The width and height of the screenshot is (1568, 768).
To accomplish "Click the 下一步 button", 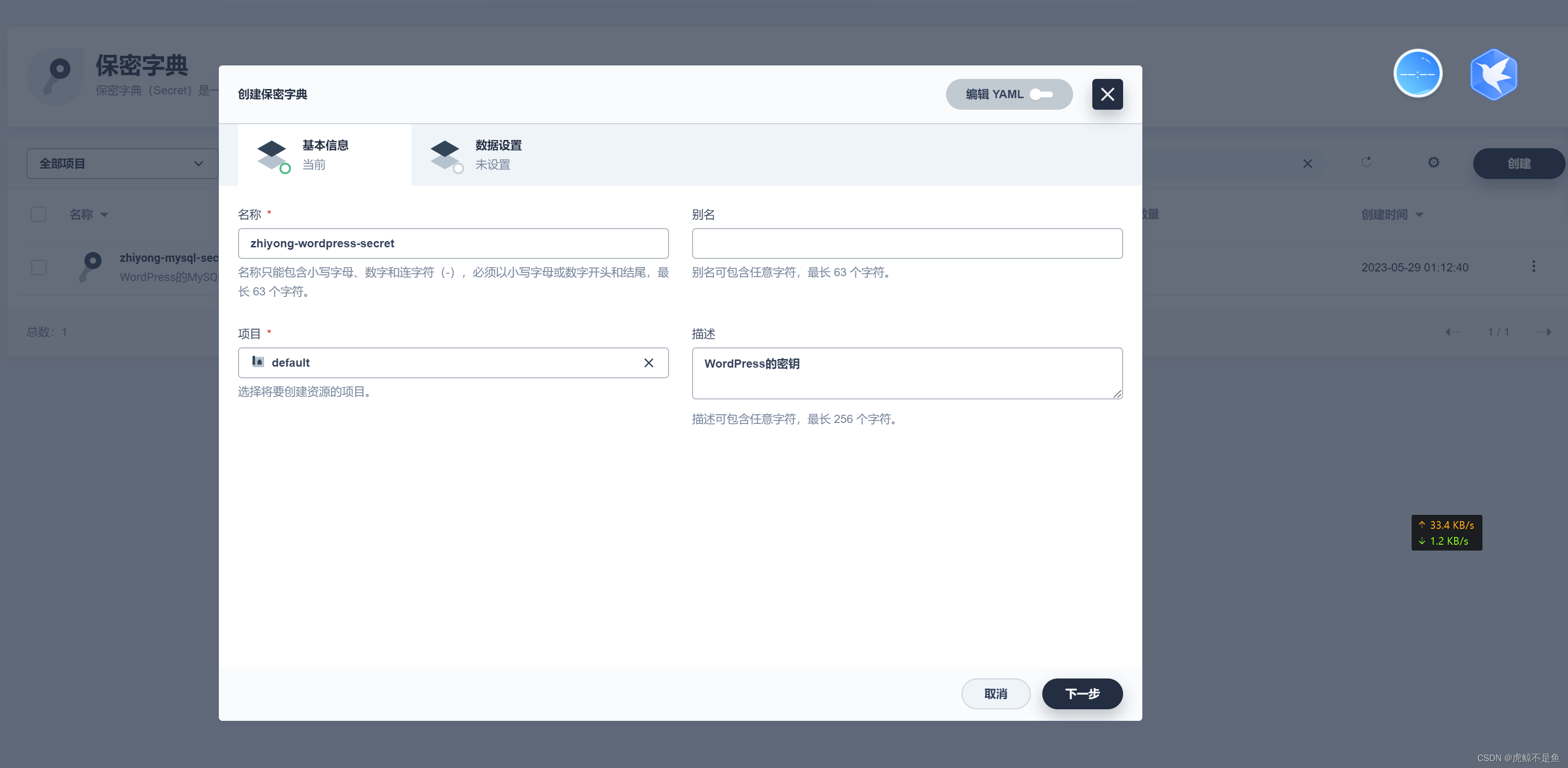I will (1082, 694).
